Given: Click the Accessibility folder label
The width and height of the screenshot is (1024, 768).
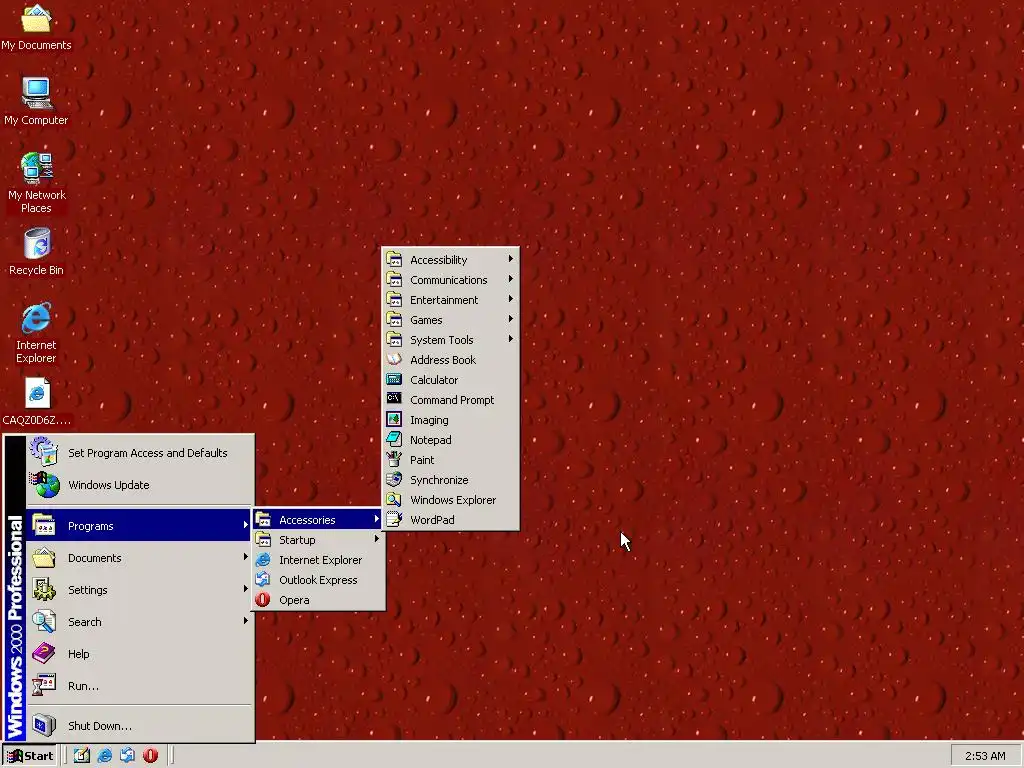Looking at the screenshot, I should point(438,260).
